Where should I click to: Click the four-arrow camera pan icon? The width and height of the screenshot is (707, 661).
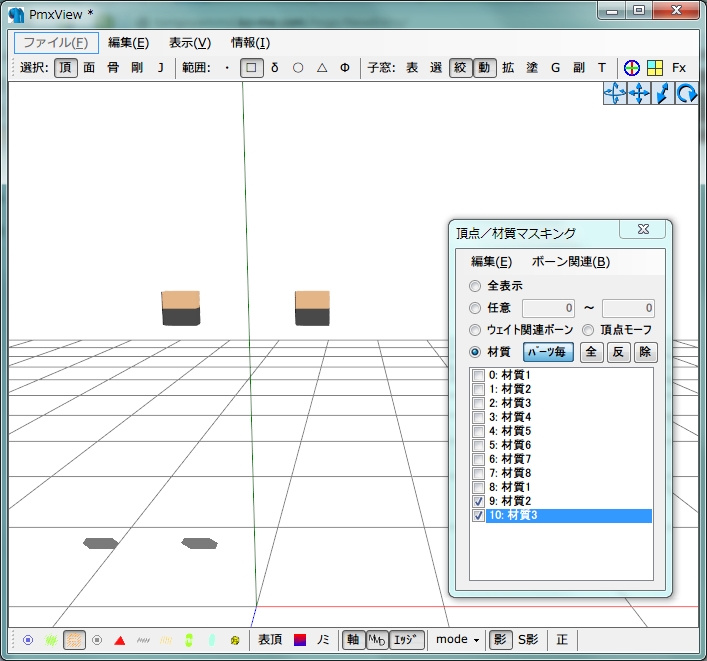[639, 94]
